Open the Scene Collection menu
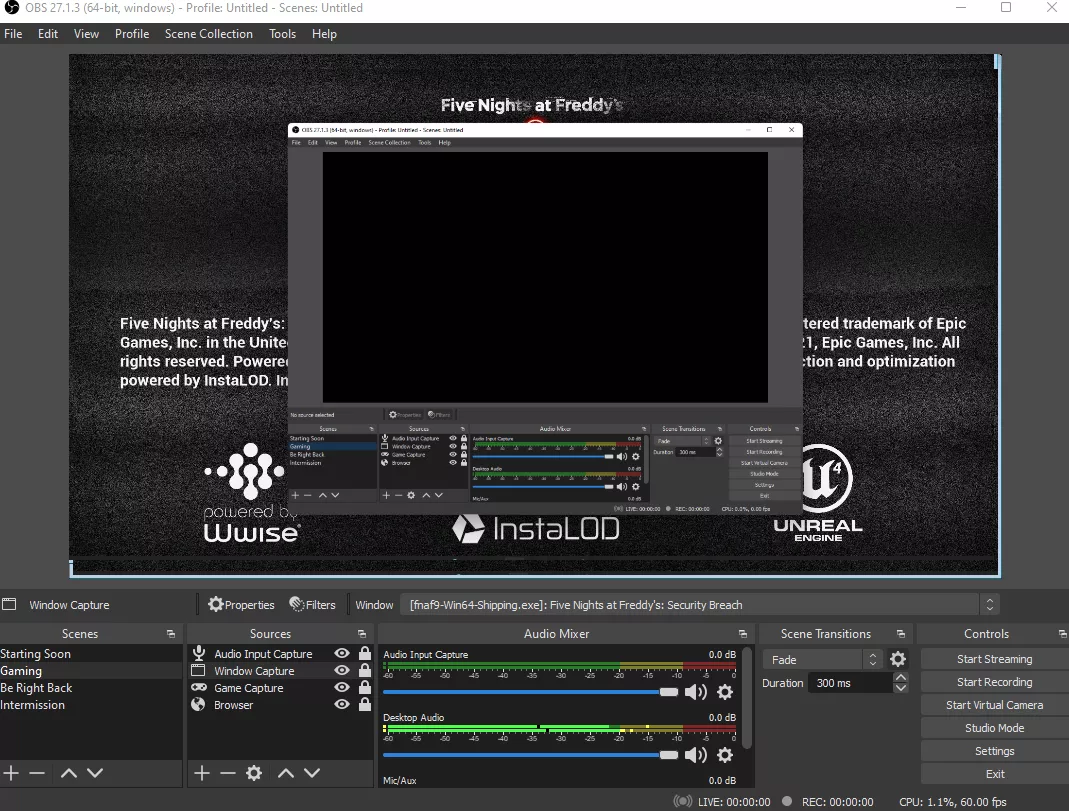The height and width of the screenshot is (811, 1069). pyautogui.click(x=208, y=34)
